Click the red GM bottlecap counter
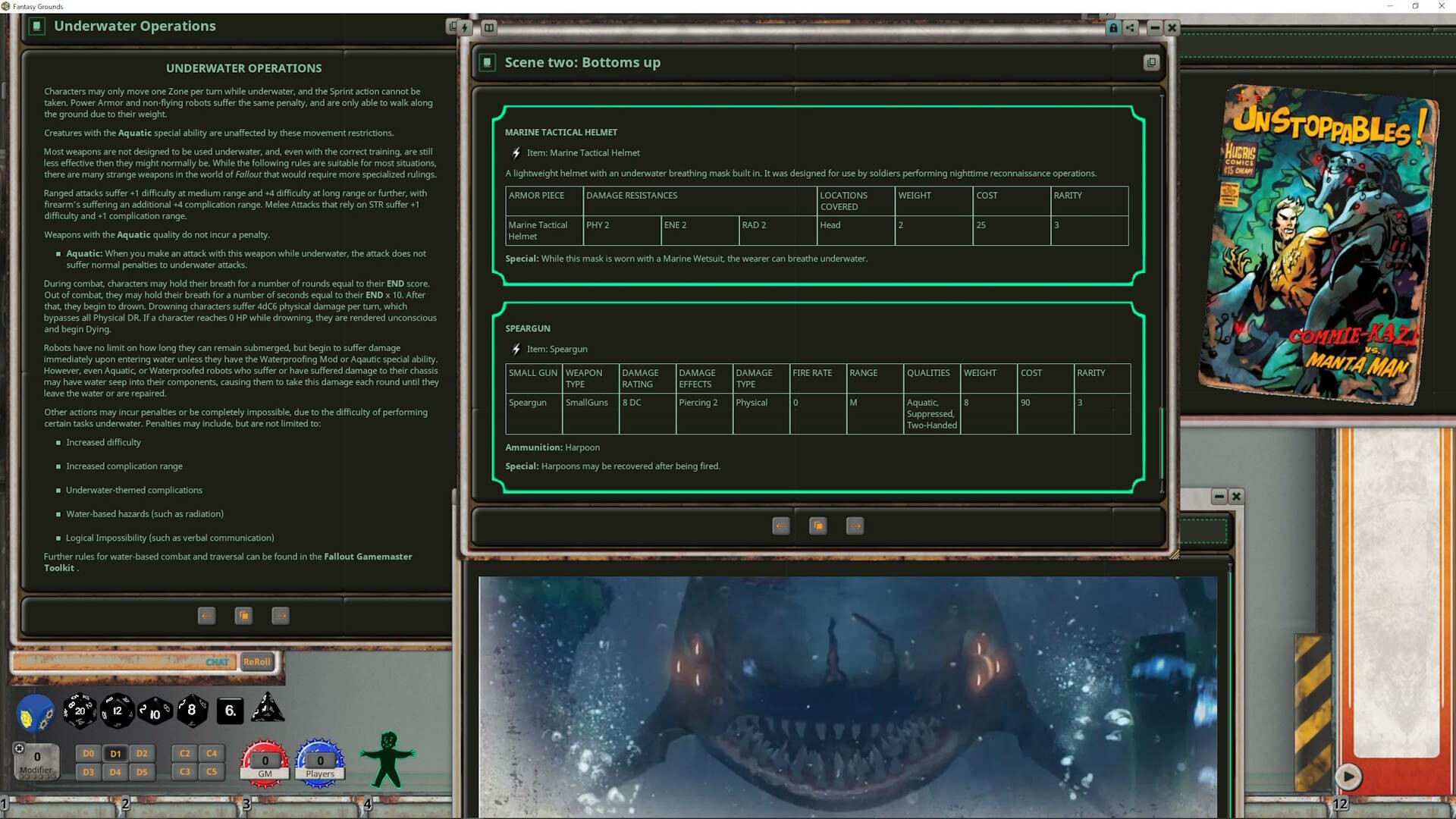Image resolution: width=1456 pixels, height=819 pixels. 264,761
